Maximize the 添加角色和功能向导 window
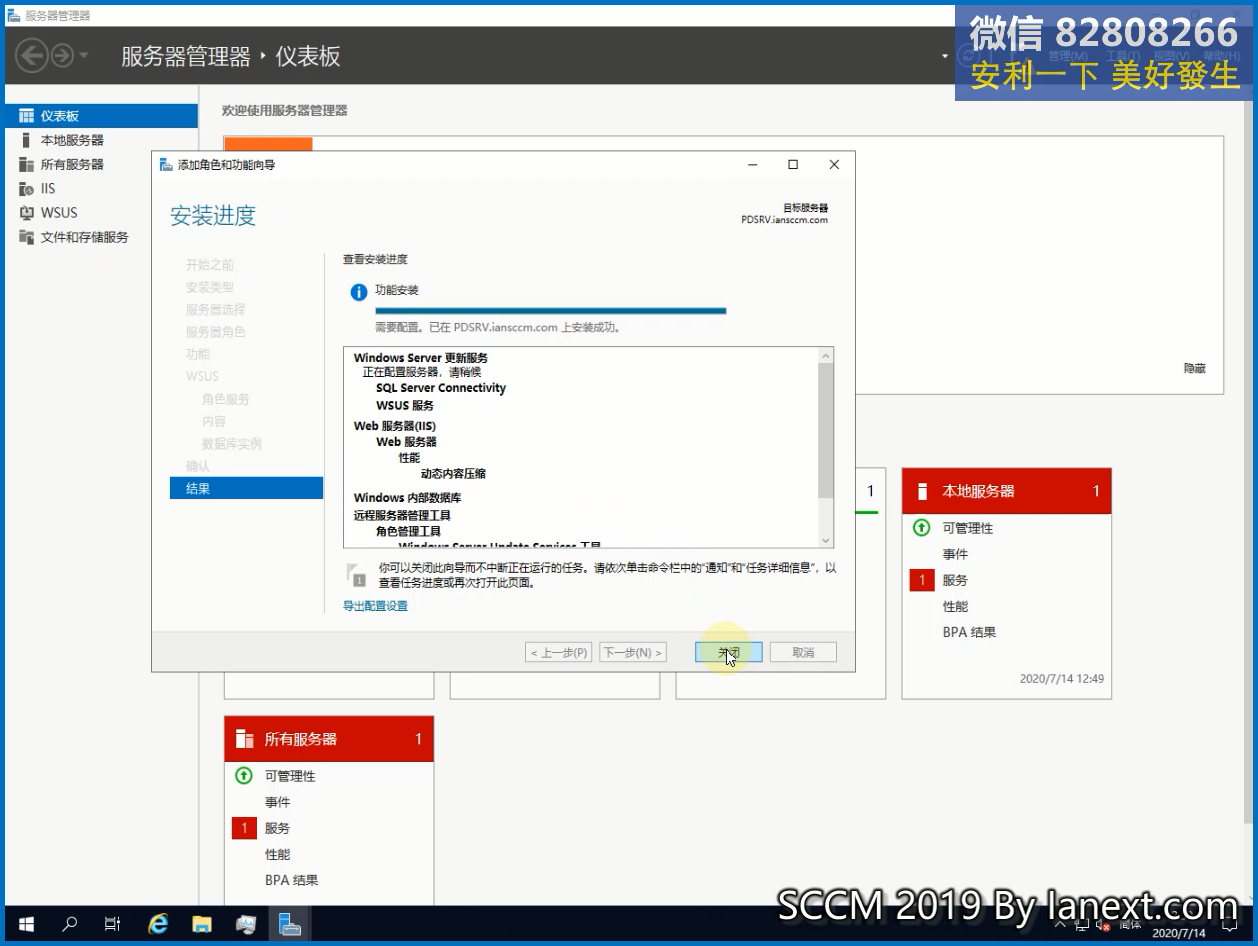The image size is (1258, 946). (x=793, y=165)
